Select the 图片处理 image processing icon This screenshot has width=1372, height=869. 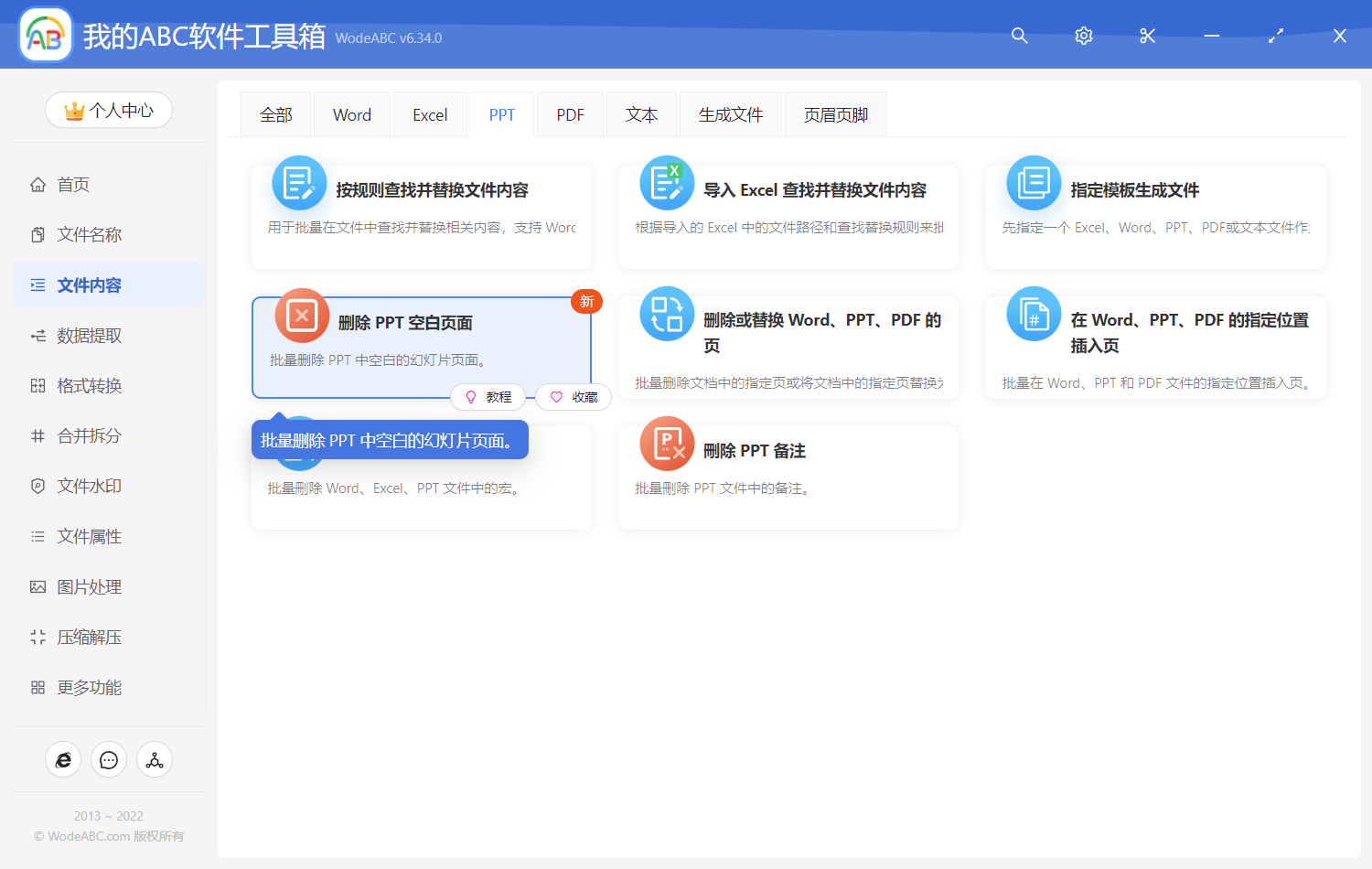37,586
